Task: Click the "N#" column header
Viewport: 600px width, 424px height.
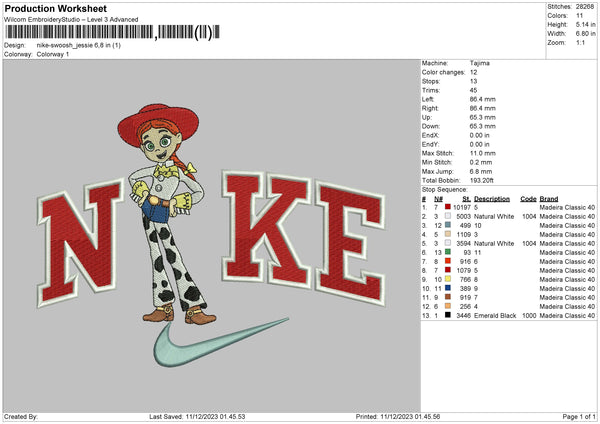Action: point(438,199)
